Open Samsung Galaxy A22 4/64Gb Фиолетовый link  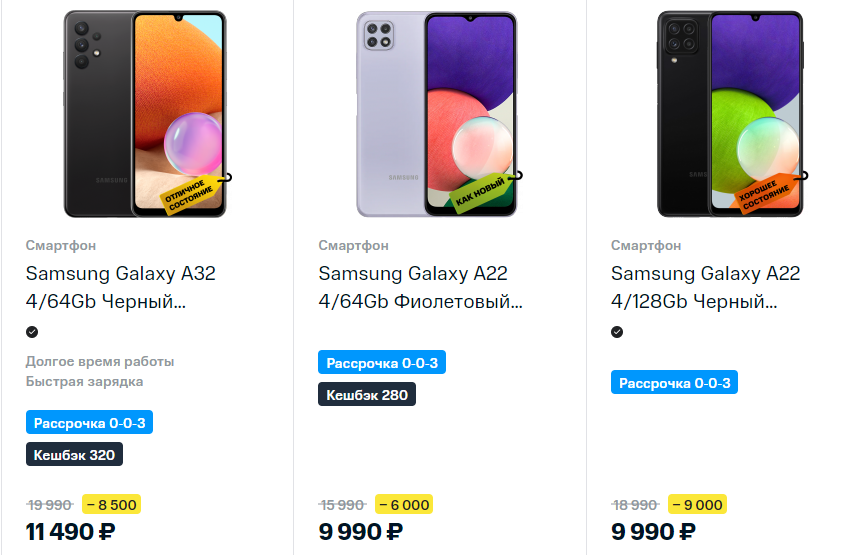pyautogui.click(x=420, y=287)
